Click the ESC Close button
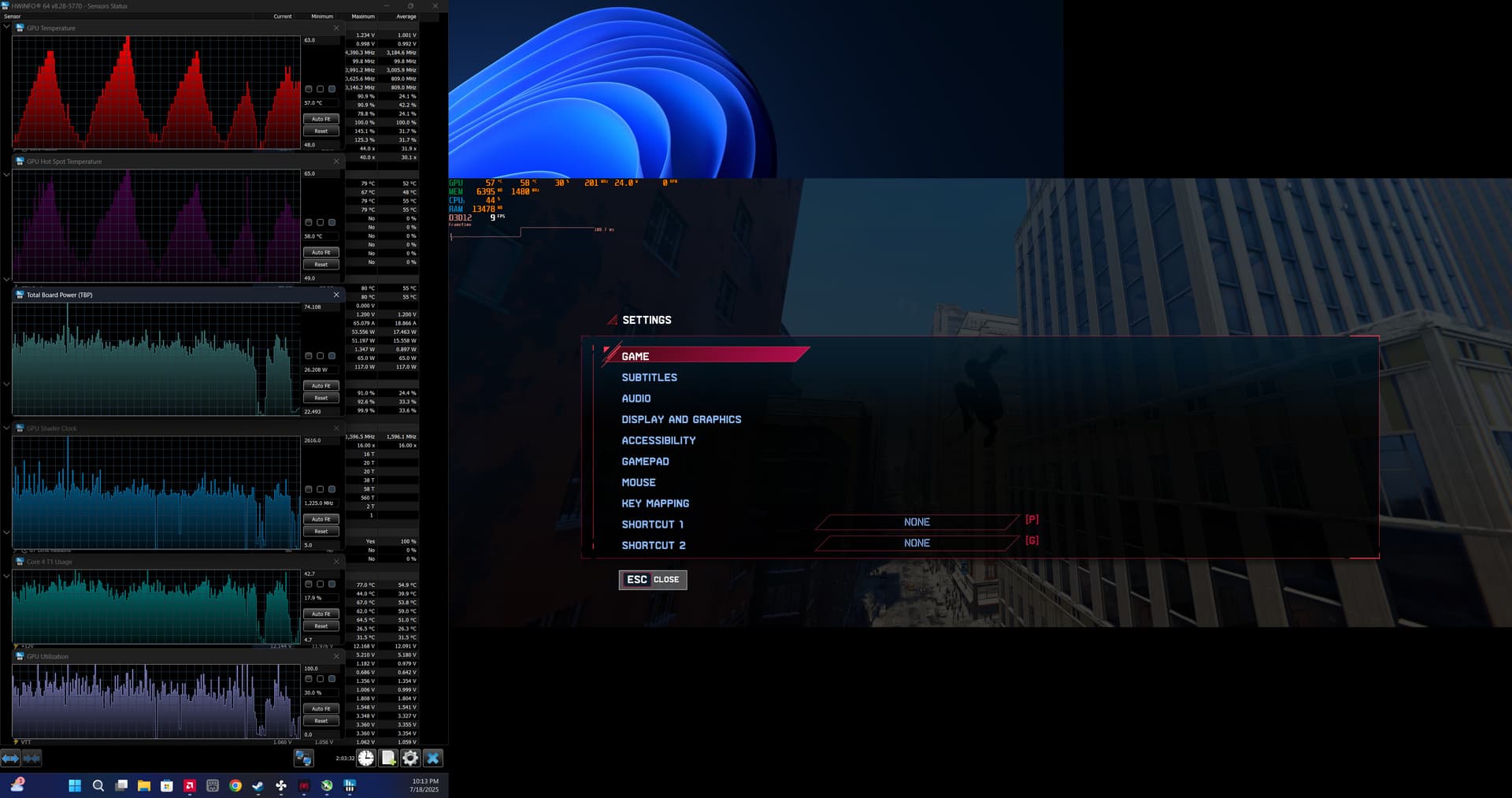 pos(653,580)
